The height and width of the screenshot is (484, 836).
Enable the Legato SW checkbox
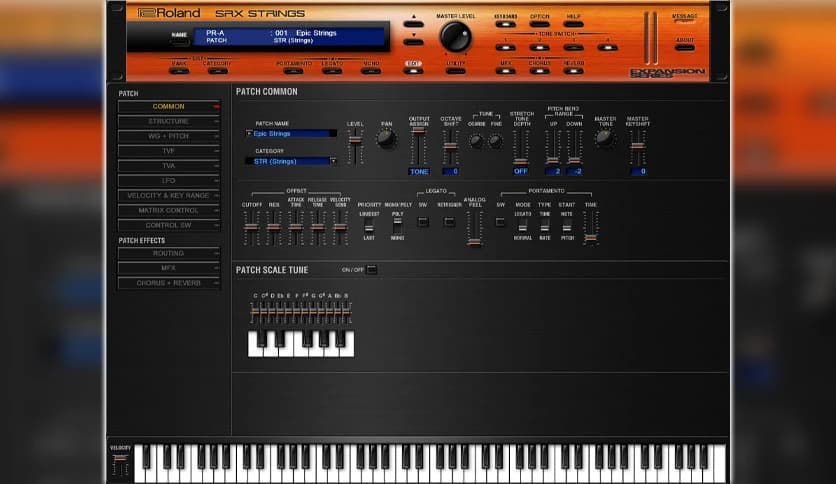(x=423, y=222)
